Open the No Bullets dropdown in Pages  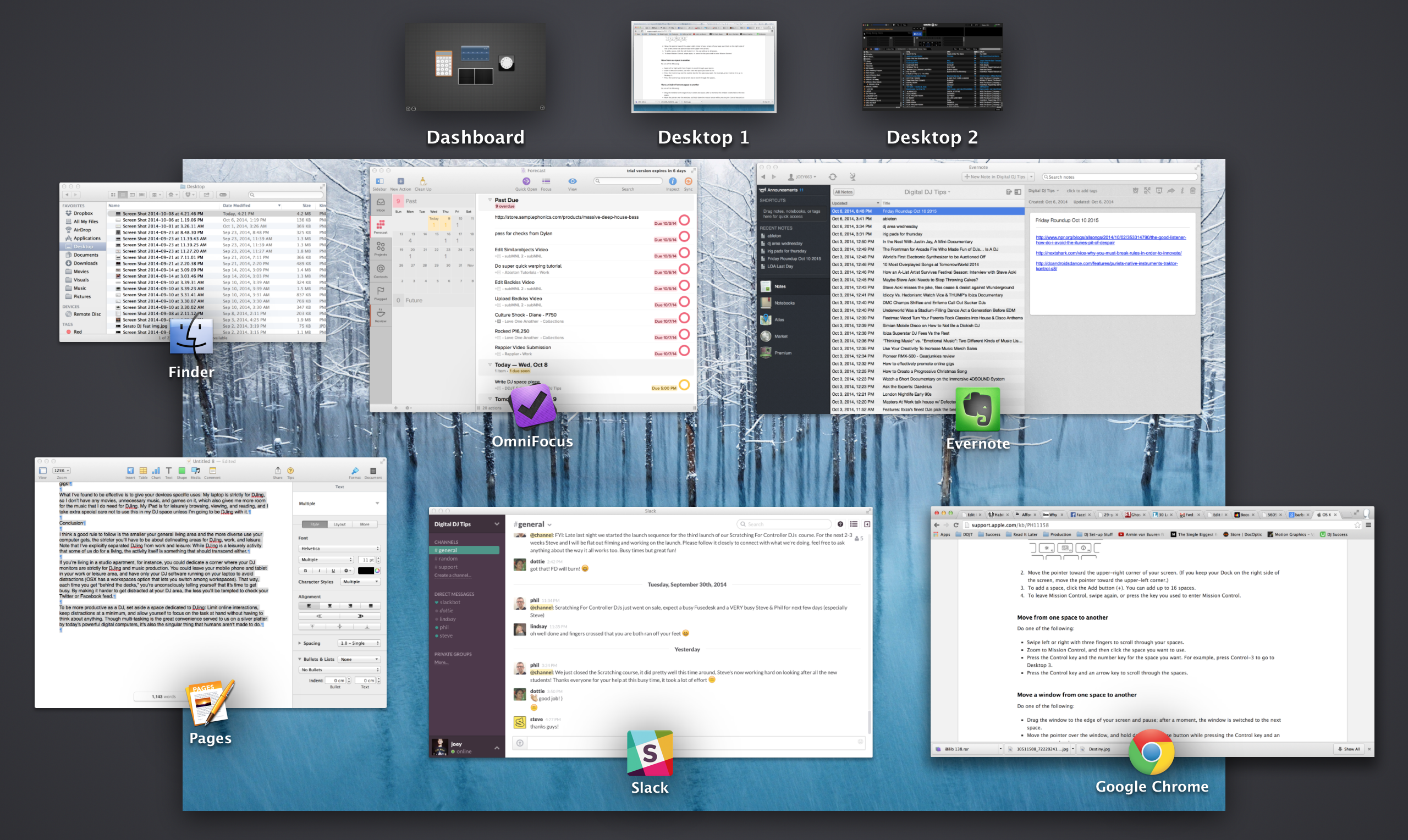click(x=340, y=670)
